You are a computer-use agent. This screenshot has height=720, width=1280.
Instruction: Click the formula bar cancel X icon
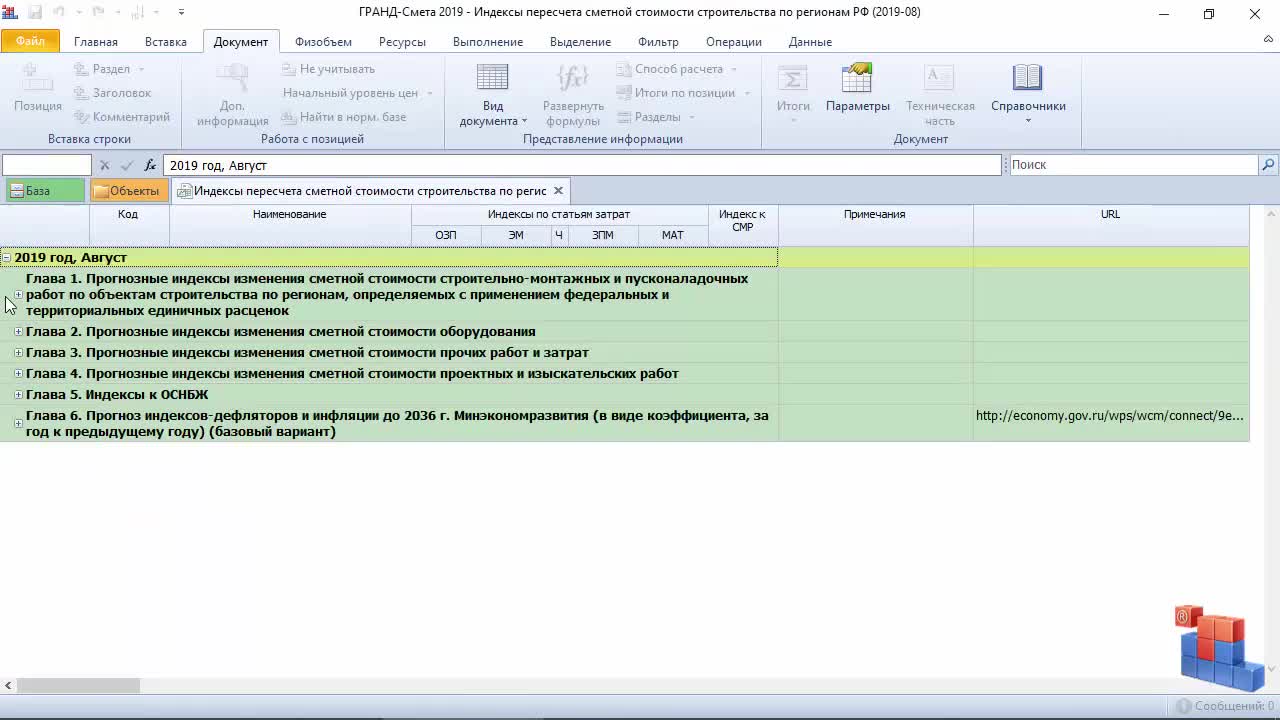coord(104,165)
